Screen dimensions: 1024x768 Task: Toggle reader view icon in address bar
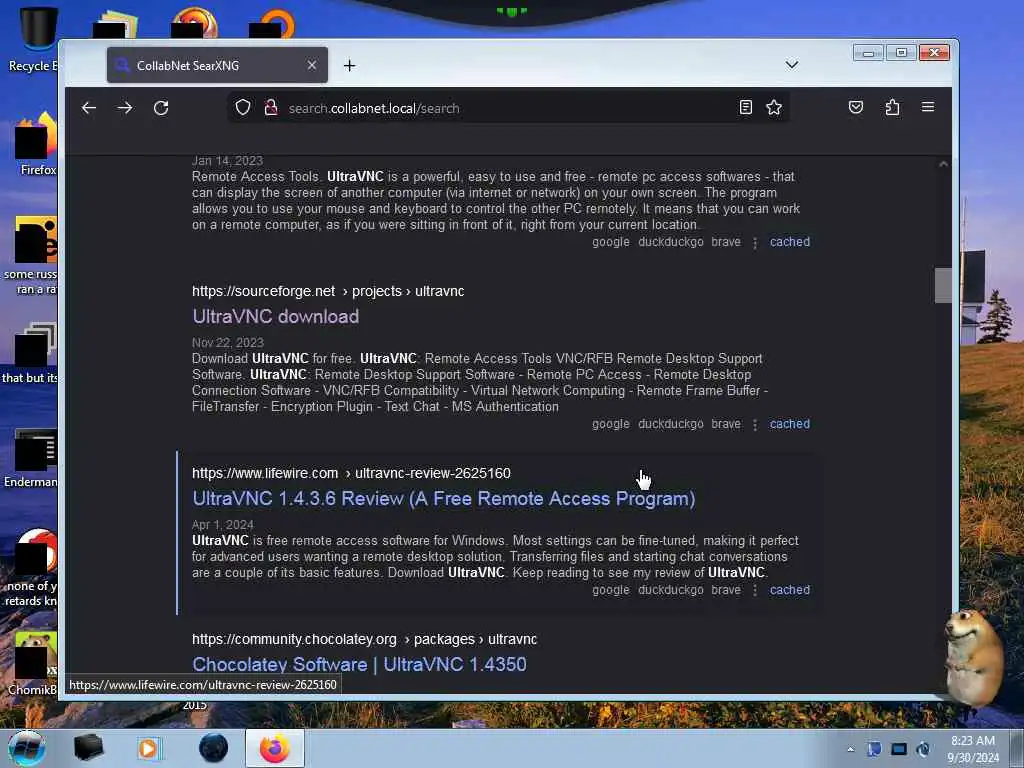click(746, 108)
